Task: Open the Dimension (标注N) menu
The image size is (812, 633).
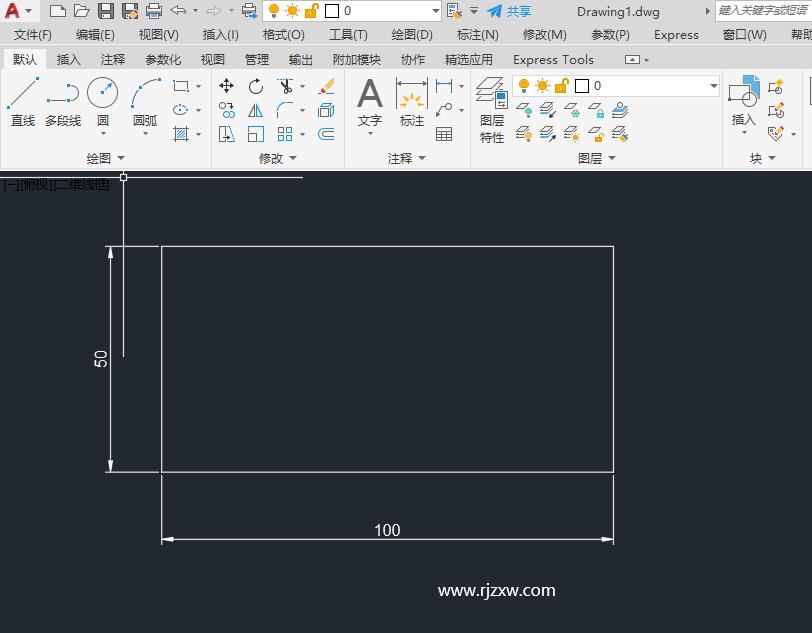Action: 477,35
